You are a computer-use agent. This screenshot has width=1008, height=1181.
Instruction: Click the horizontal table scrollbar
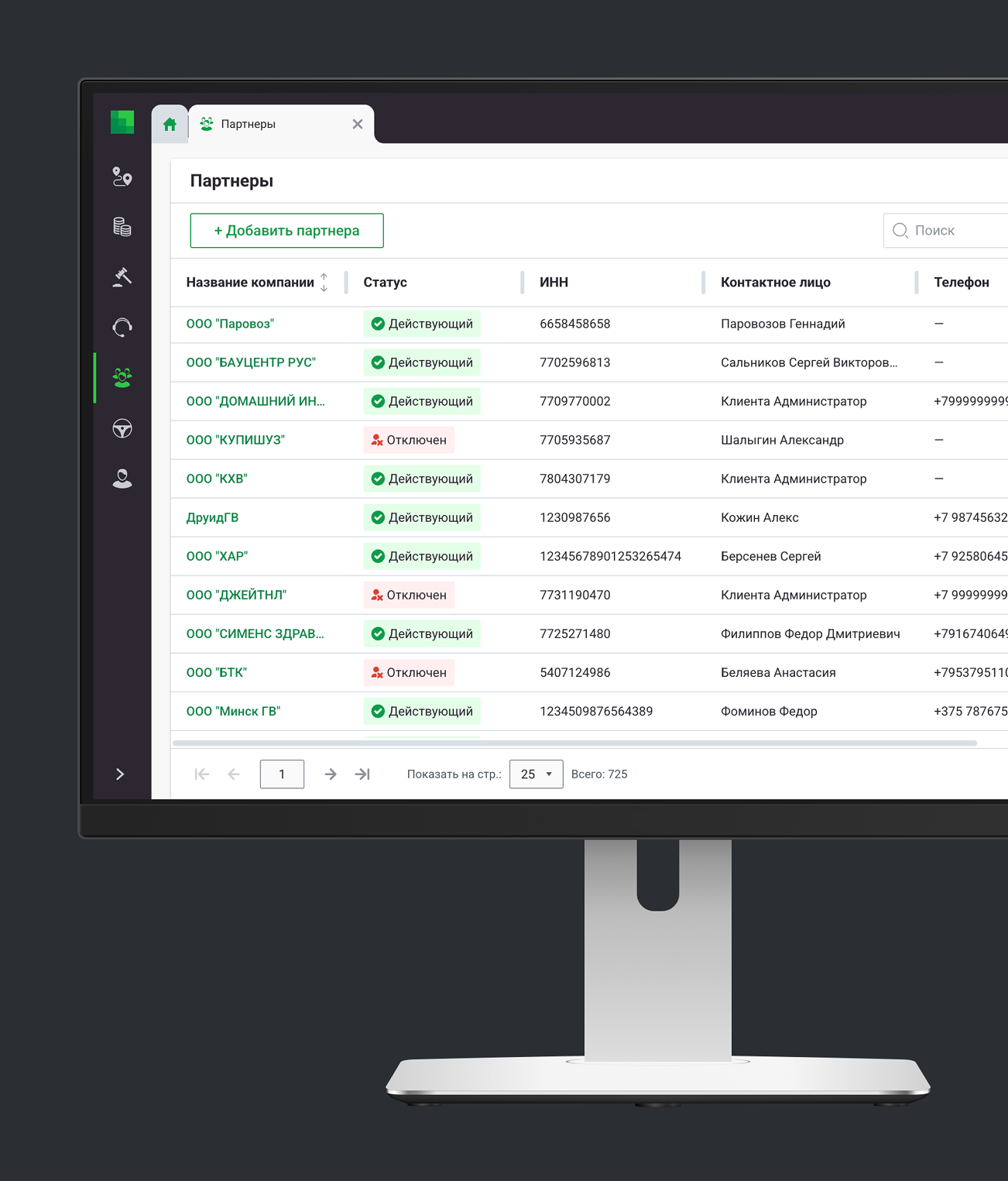point(574,743)
